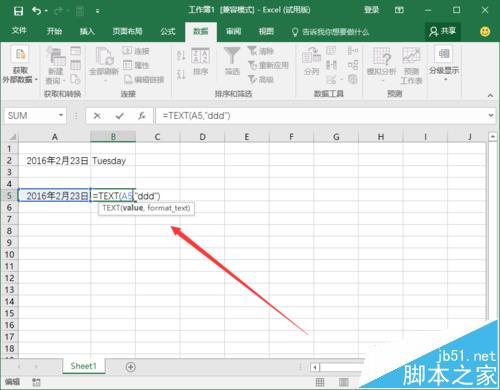
Task: Open the Undo history dropdown arrow
Action: point(46,11)
